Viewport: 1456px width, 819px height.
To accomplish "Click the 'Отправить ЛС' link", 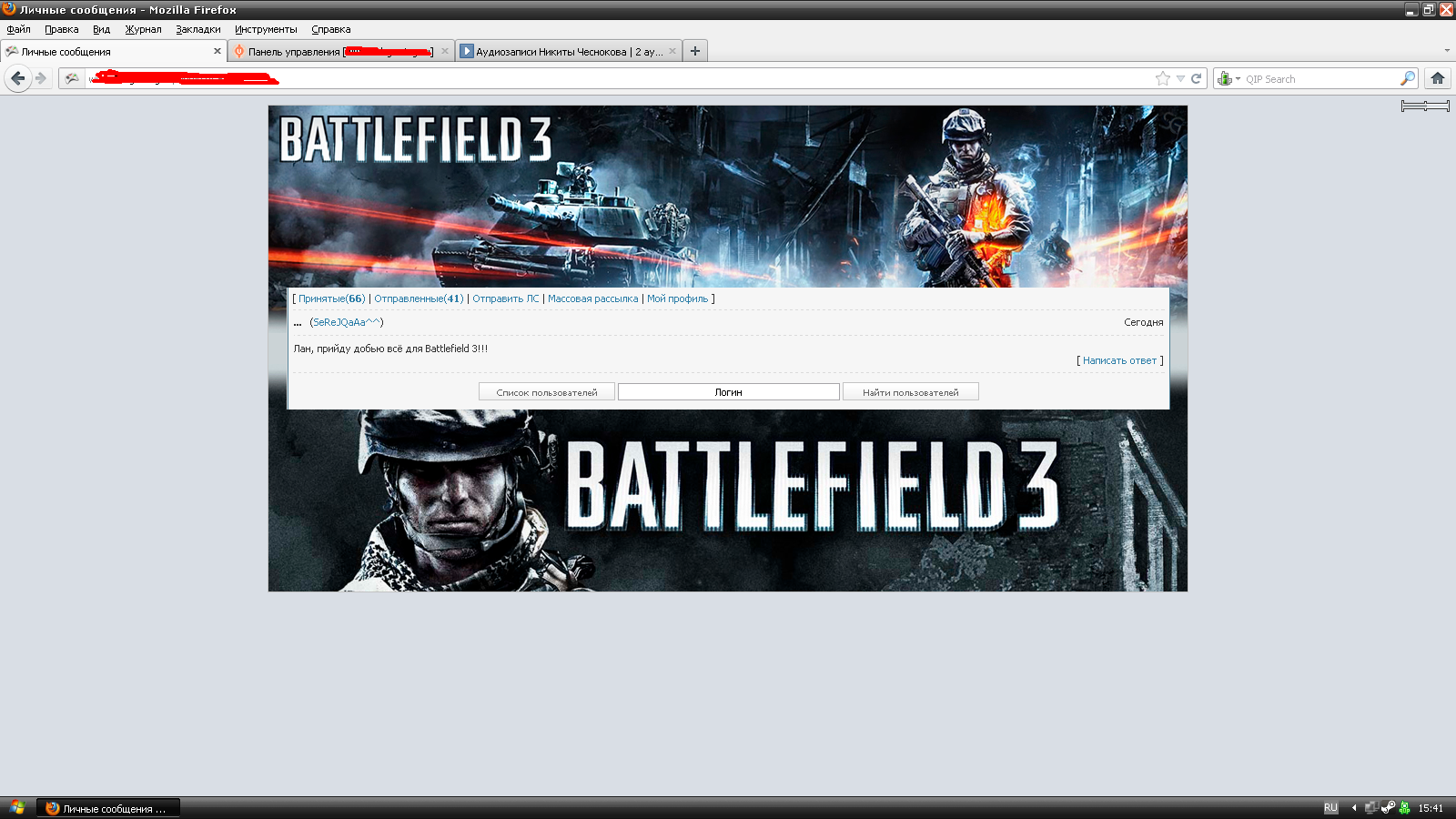I will click(x=506, y=298).
